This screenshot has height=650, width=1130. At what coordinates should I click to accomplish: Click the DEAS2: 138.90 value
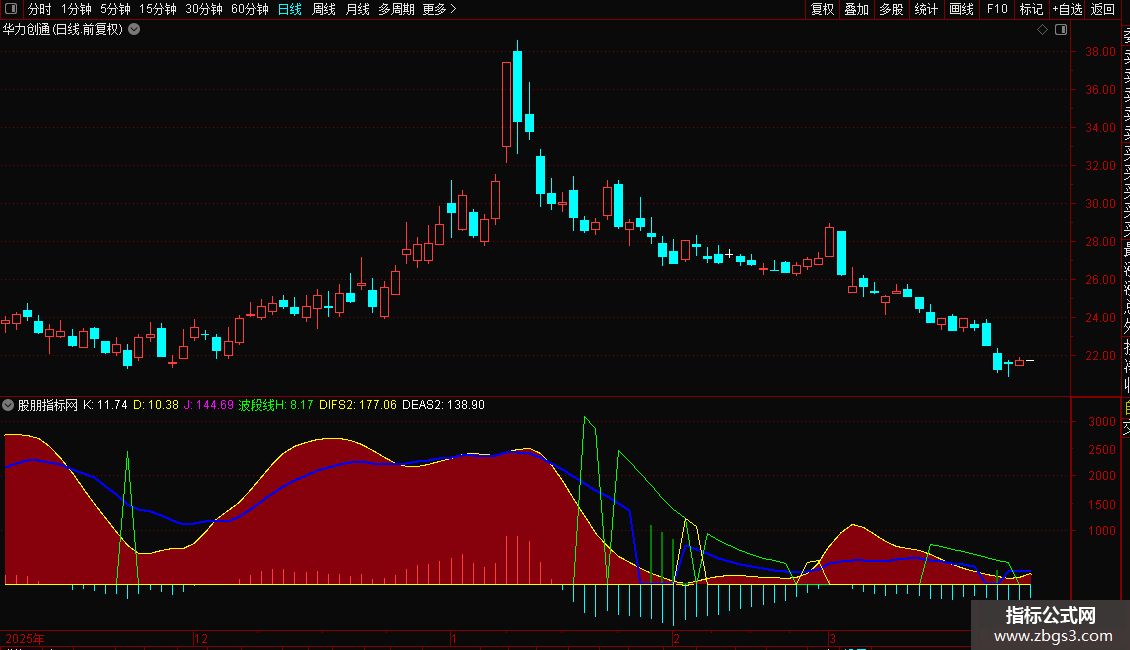tap(443, 405)
